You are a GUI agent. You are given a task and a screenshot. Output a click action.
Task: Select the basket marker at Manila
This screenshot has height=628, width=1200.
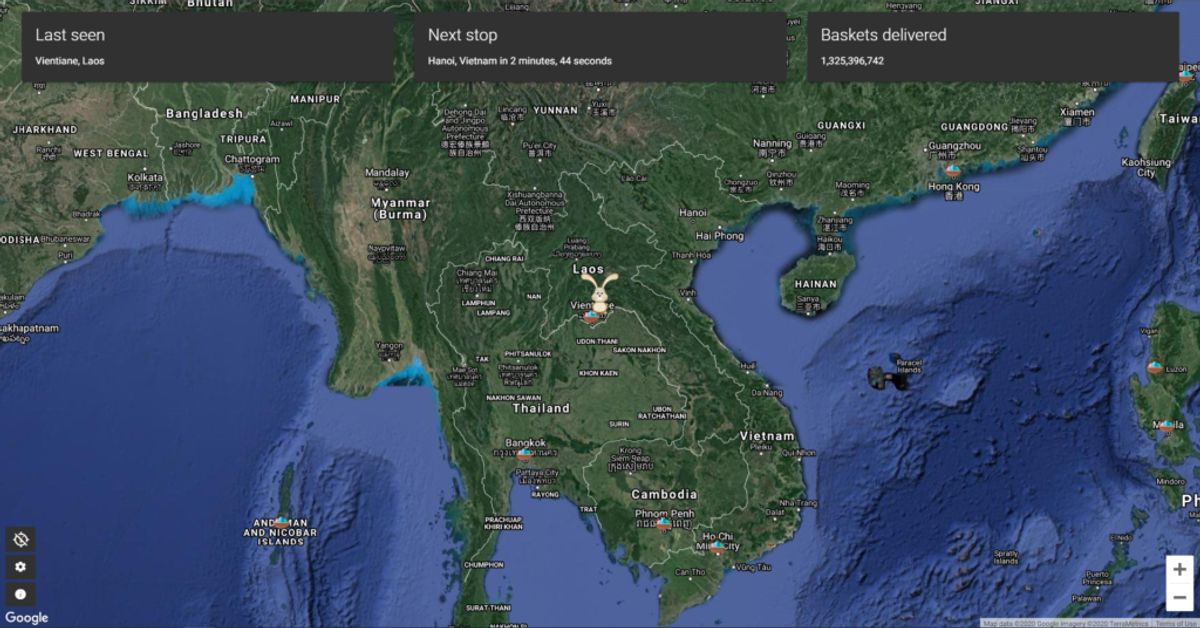1166,426
